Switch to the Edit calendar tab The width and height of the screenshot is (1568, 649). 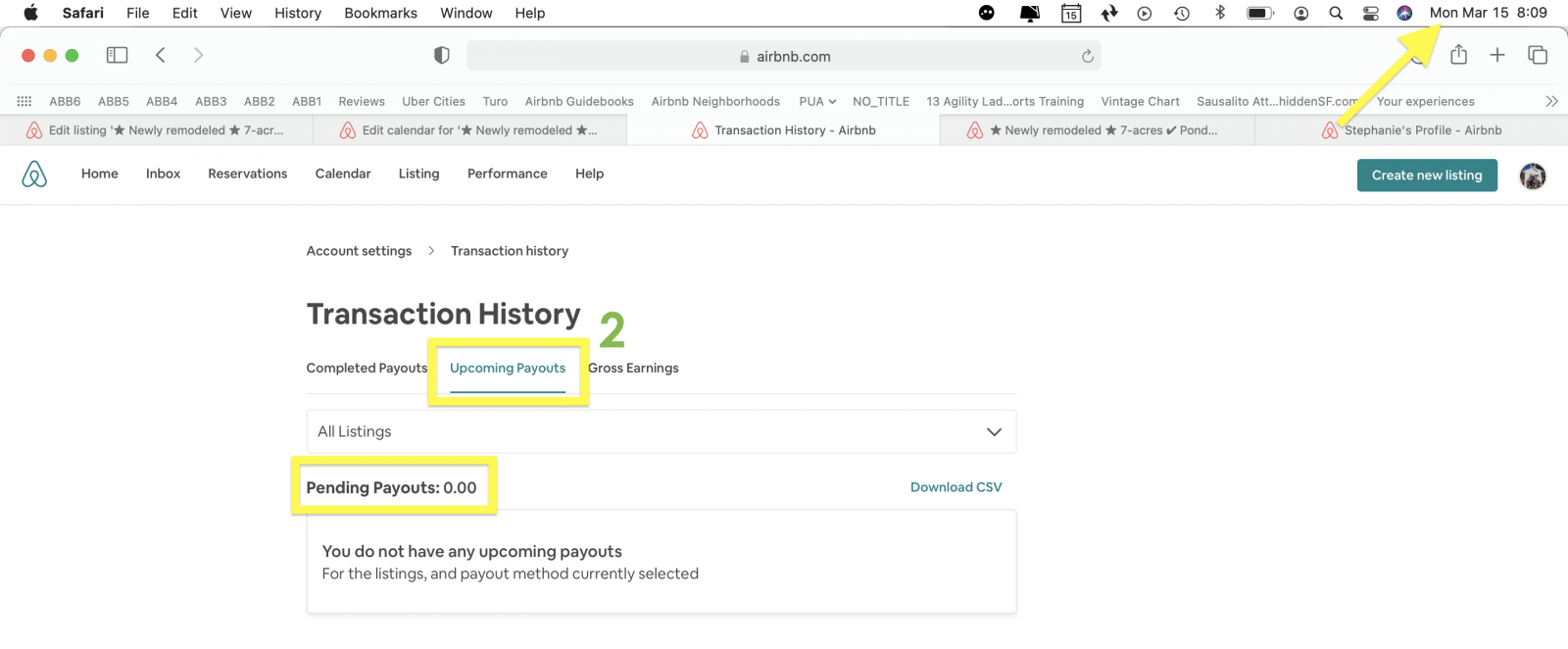pyautogui.click(x=470, y=130)
